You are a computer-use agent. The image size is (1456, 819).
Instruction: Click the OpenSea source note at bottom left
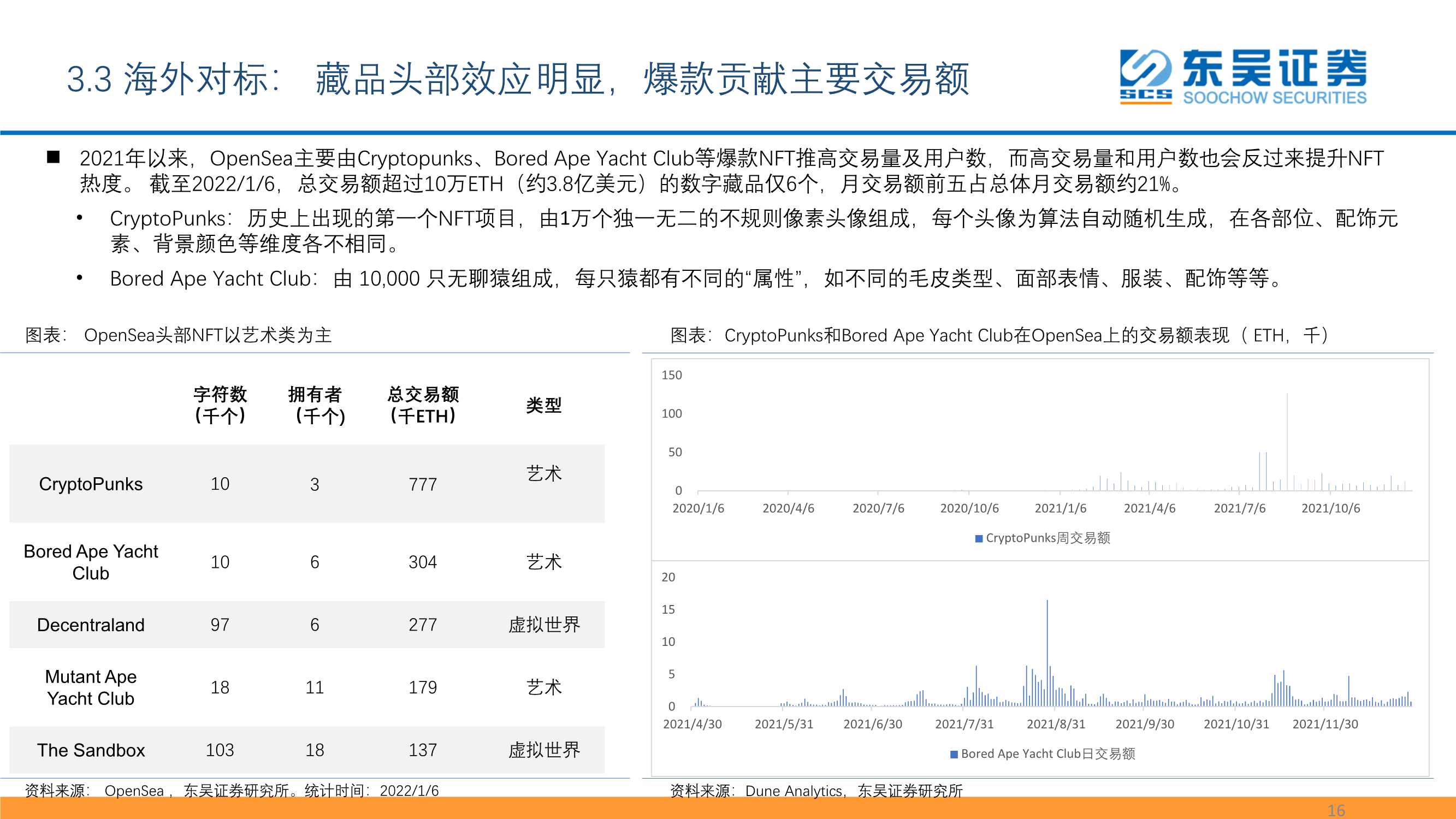(232, 791)
